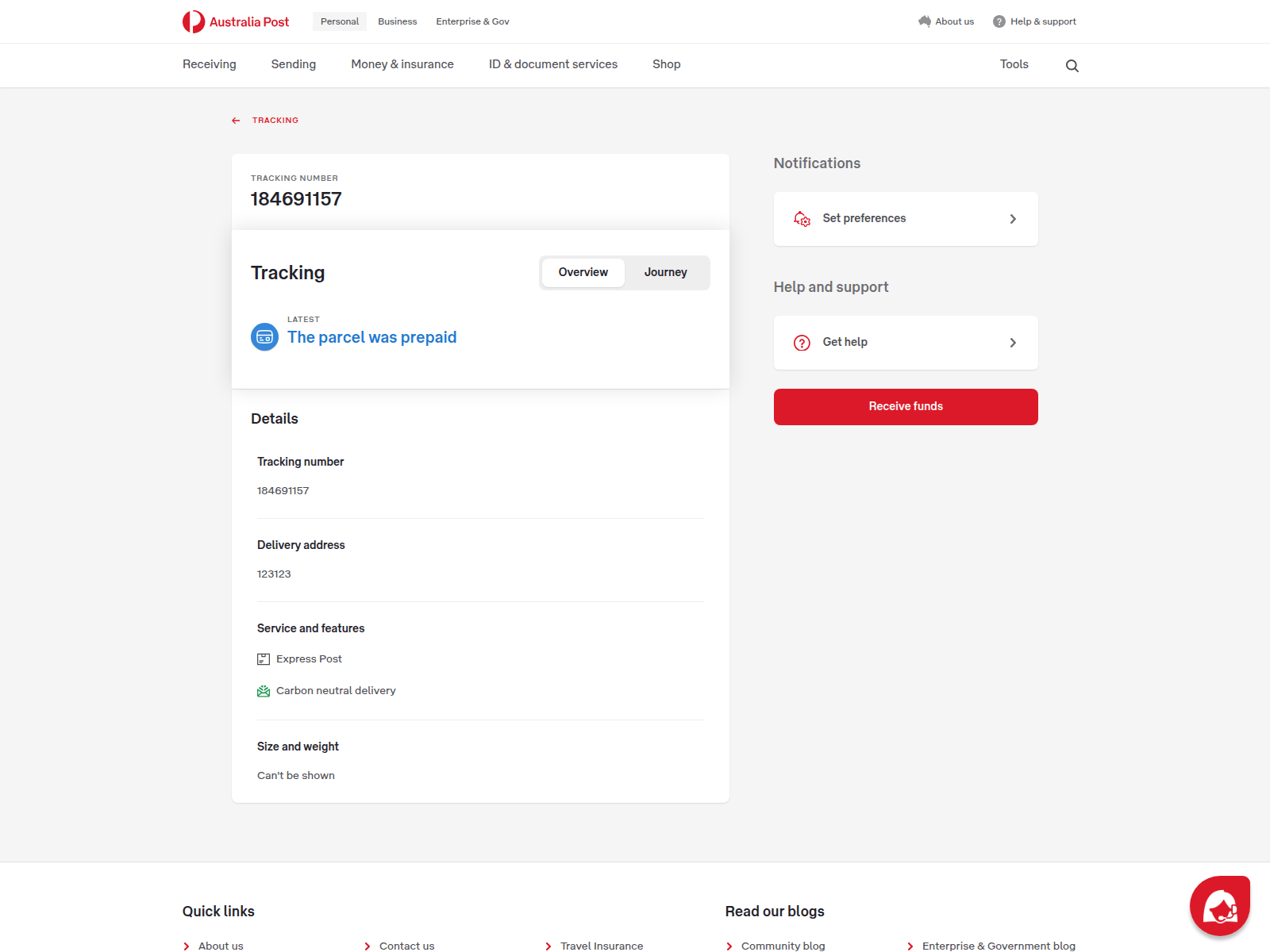This screenshot has width=1270, height=952.
Task: Open the Money & insurance menu
Action: (x=402, y=64)
